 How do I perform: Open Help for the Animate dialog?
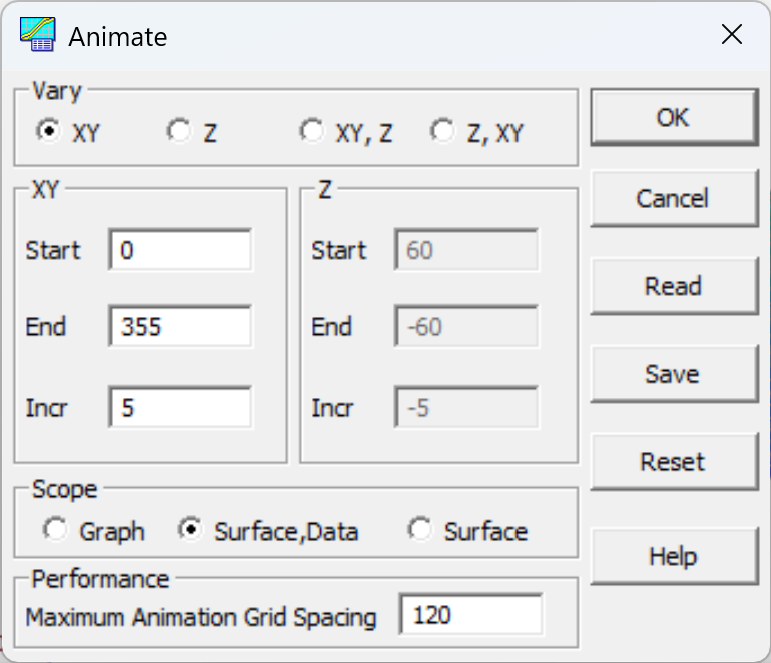tap(674, 556)
